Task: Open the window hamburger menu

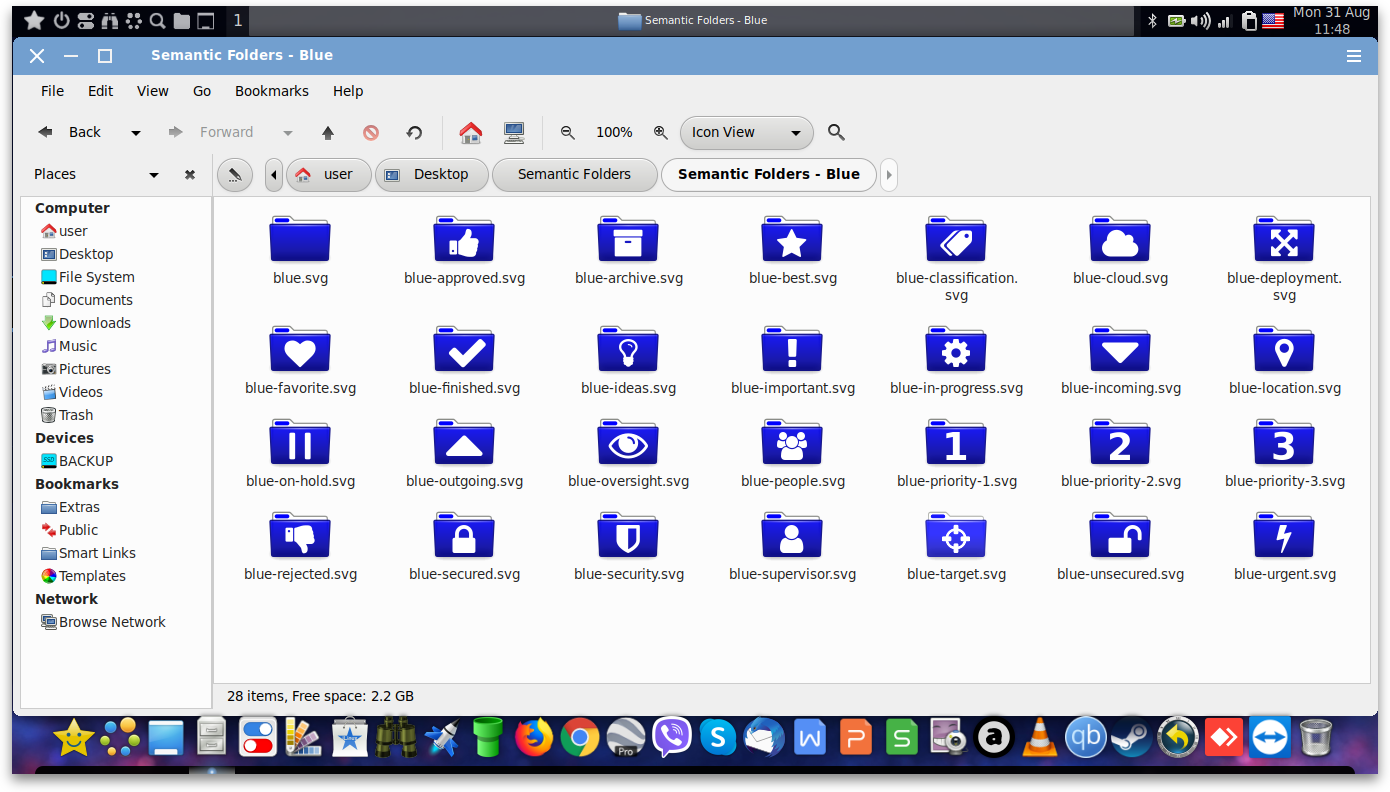Action: (x=1354, y=56)
